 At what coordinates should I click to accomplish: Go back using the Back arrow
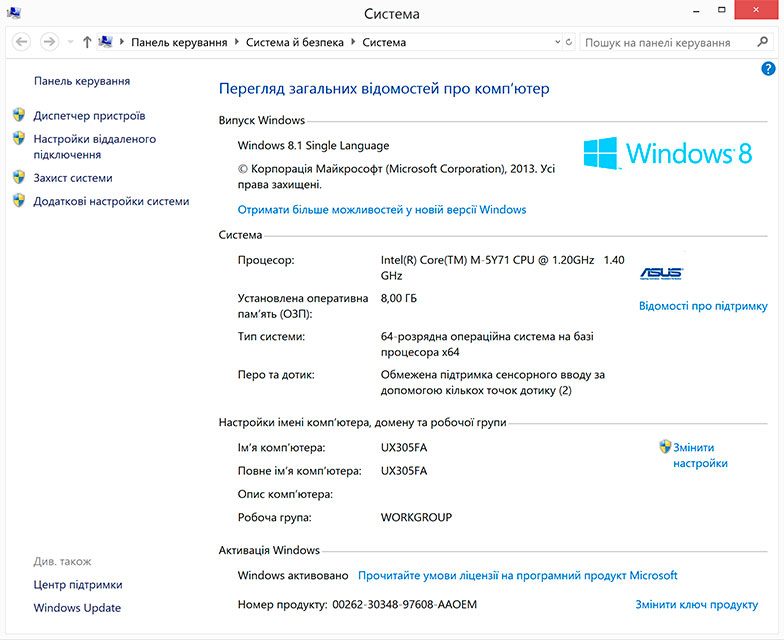click(x=22, y=42)
